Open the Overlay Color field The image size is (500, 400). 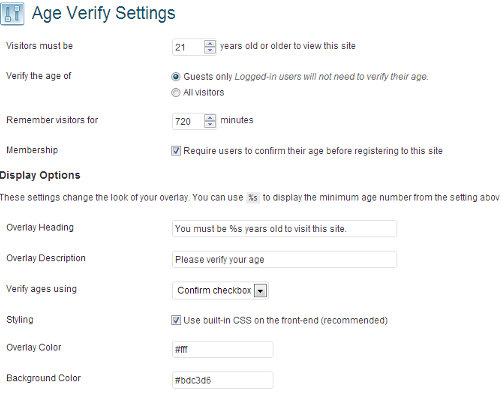tap(223, 349)
